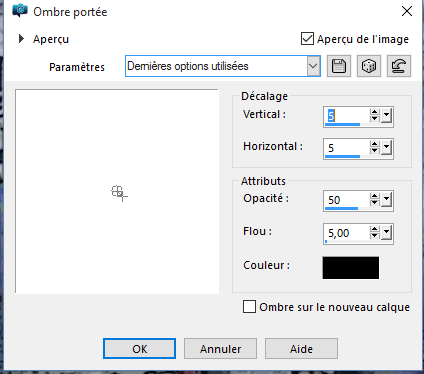Click the Annuler button
This screenshot has width=424, height=374.
pyautogui.click(x=220, y=349)
